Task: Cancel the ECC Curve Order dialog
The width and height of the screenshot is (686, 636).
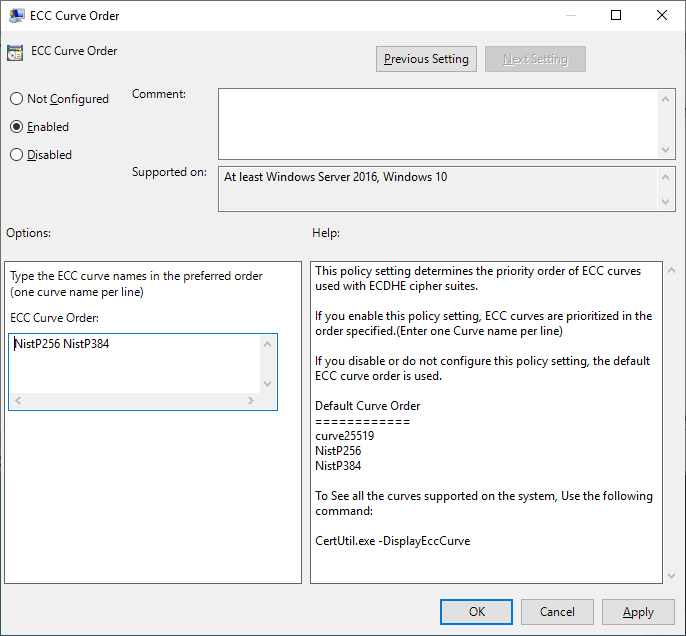Action: [557, 612]
